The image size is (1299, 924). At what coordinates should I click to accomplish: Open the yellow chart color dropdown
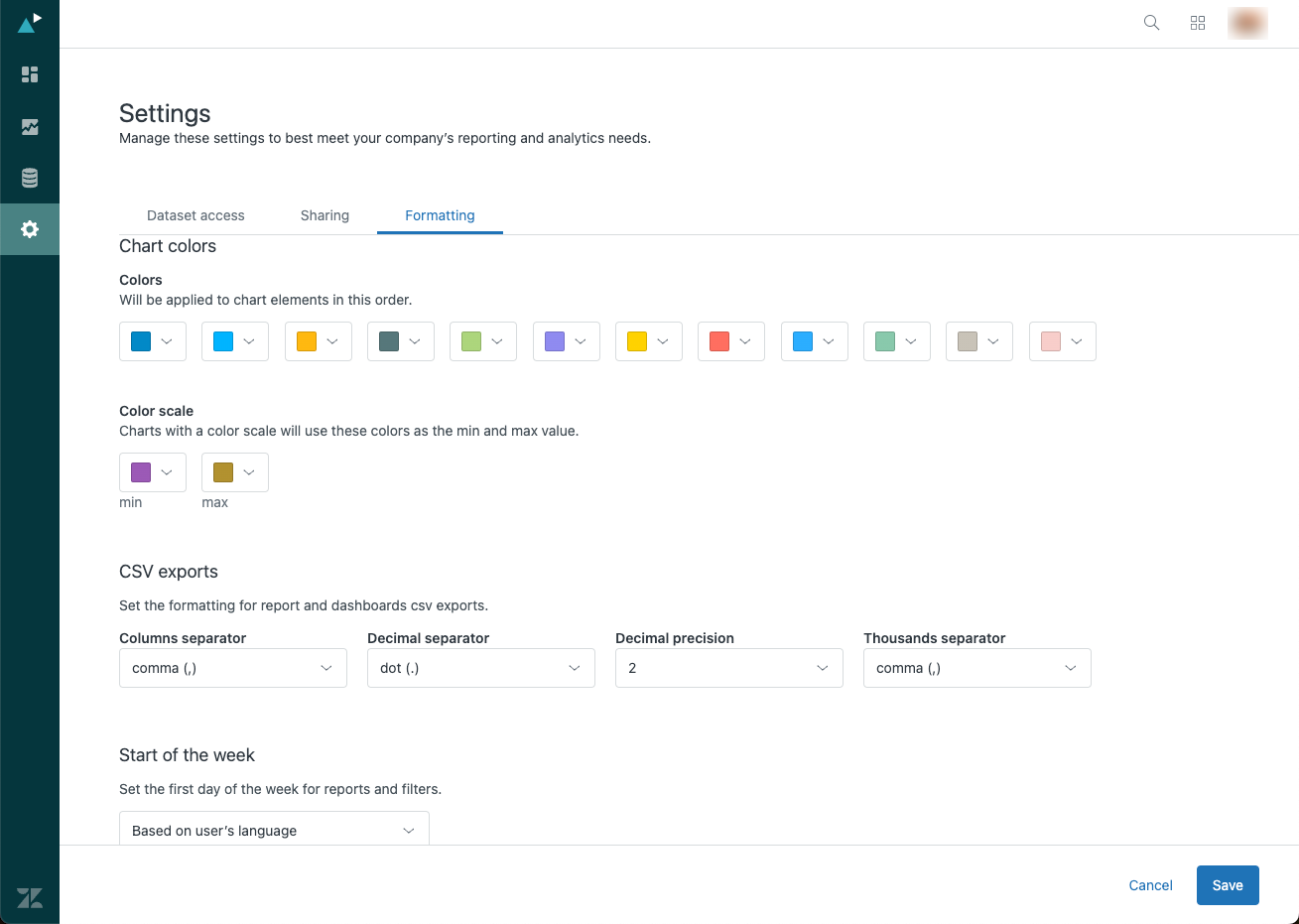point(649,341)
